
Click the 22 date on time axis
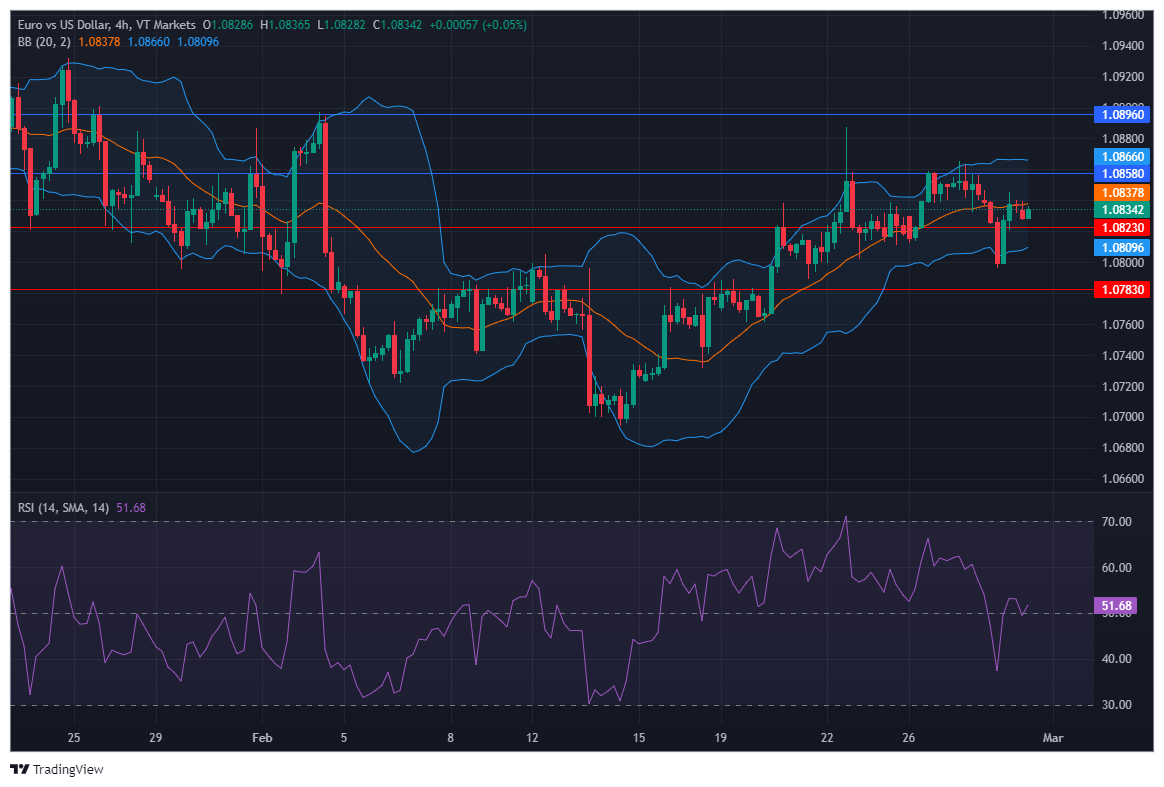coord(827,738)
